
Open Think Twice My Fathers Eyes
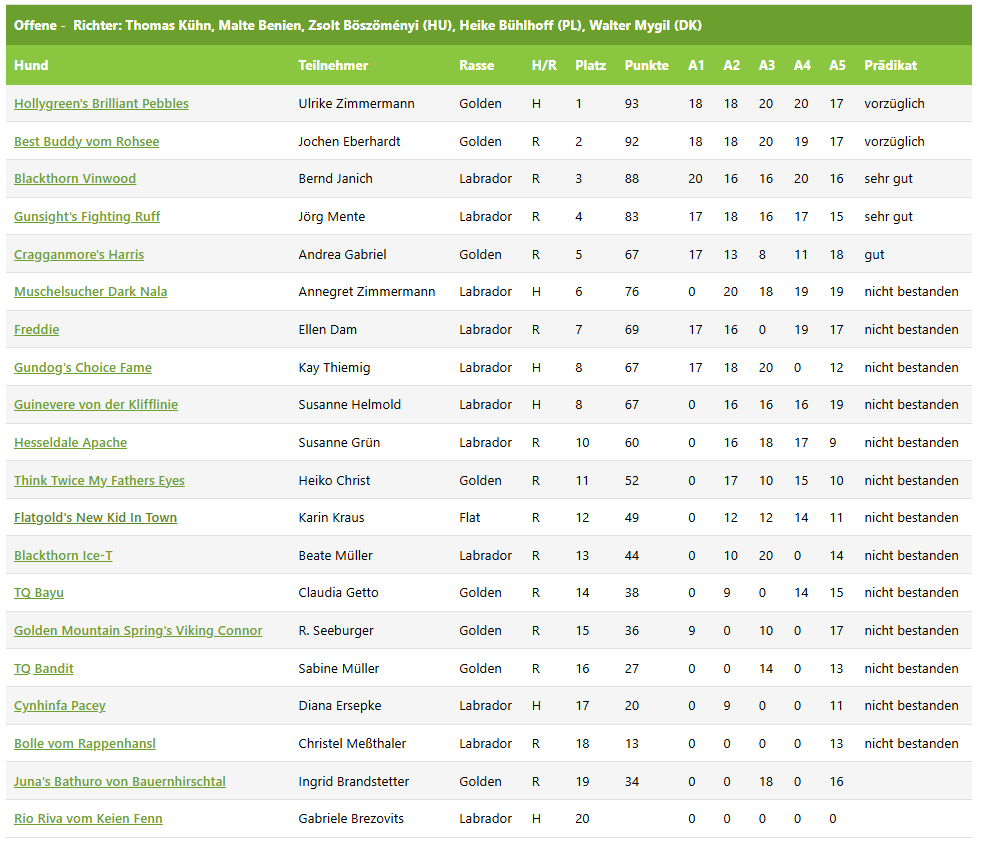point(99,480)
